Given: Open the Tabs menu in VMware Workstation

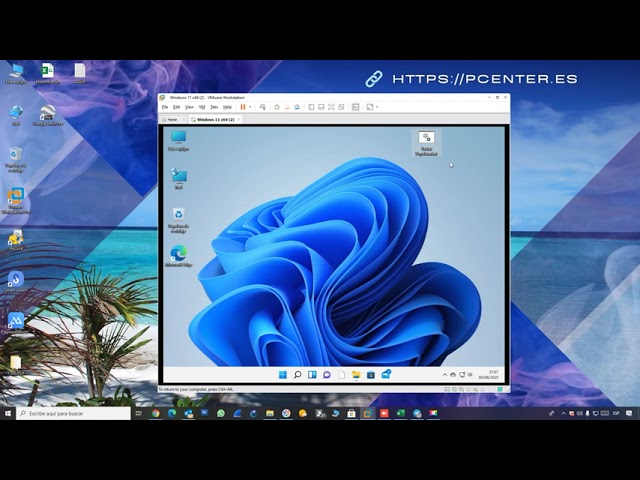Looking at the screenshot, I should [x=214, y=107].
